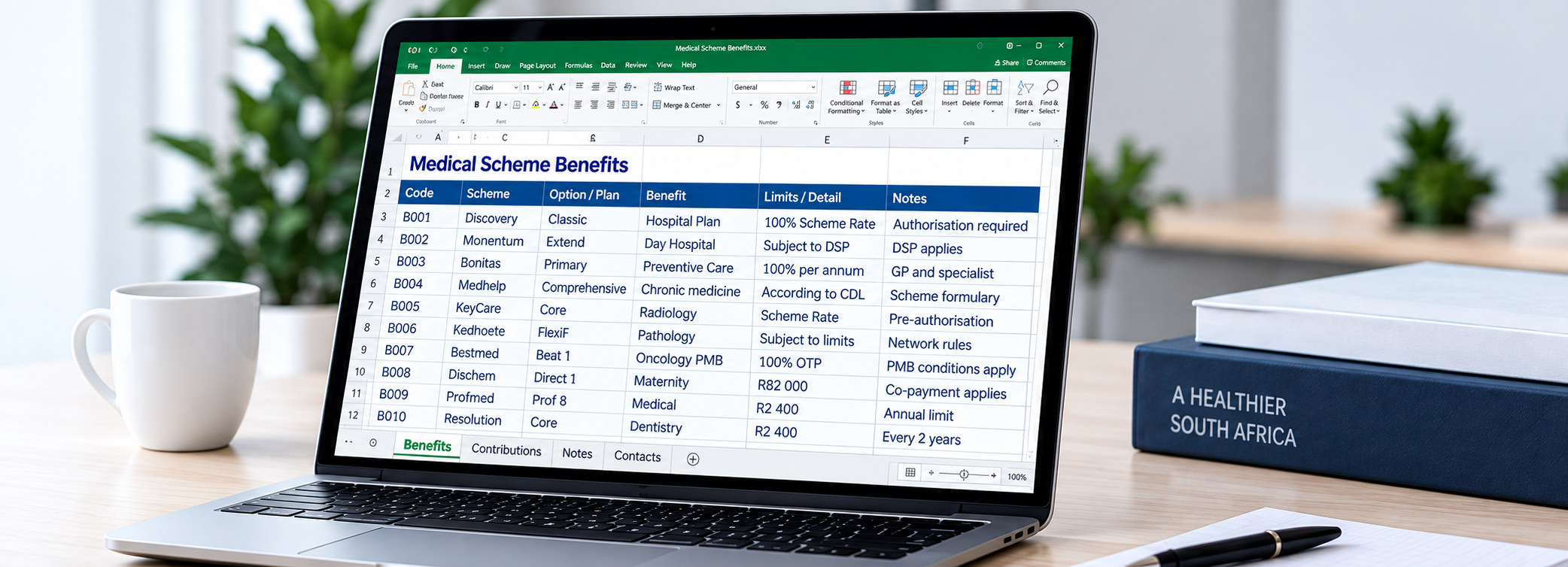The image size is (1568, 567).
Task: Toggle Underline formatting
Action: tap(498, 105)
